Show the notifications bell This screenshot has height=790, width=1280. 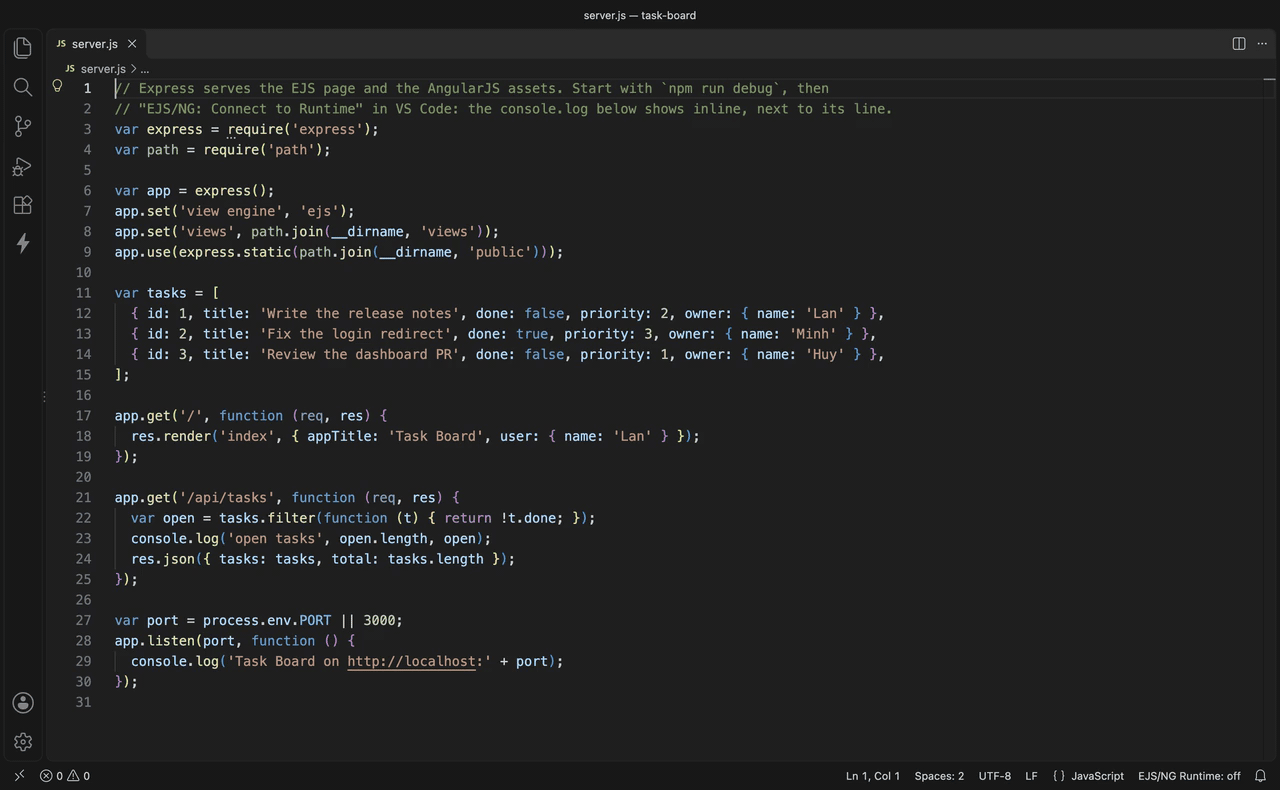click(1260, 776)
